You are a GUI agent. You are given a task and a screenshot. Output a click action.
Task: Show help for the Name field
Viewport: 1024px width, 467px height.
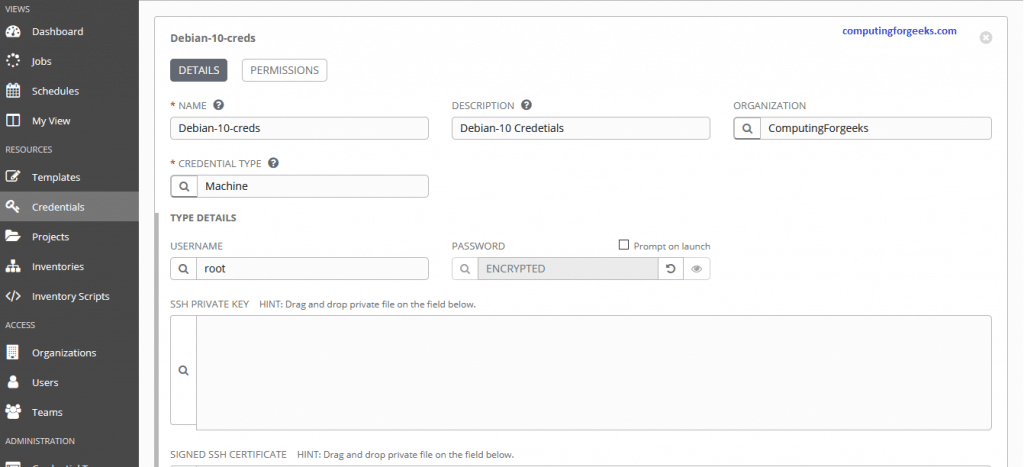tap(219, 105)
